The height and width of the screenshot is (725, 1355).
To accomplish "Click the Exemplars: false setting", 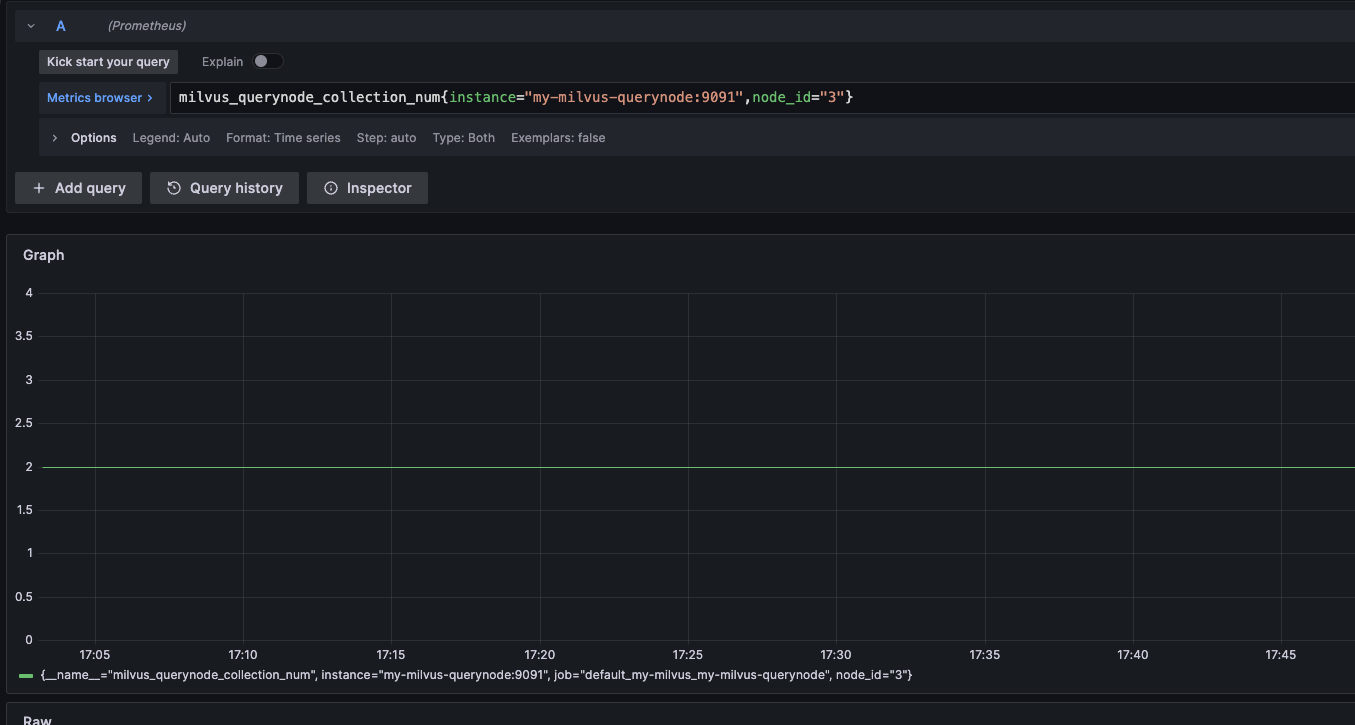I will coord(558,137).
